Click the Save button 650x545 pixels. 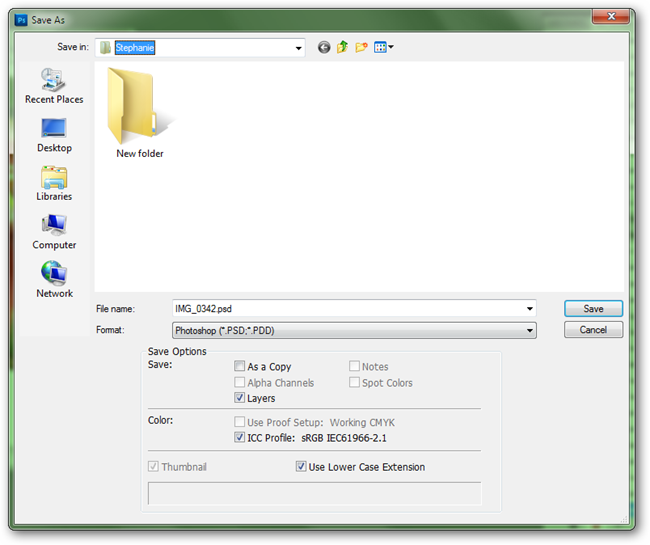point(593,308)
